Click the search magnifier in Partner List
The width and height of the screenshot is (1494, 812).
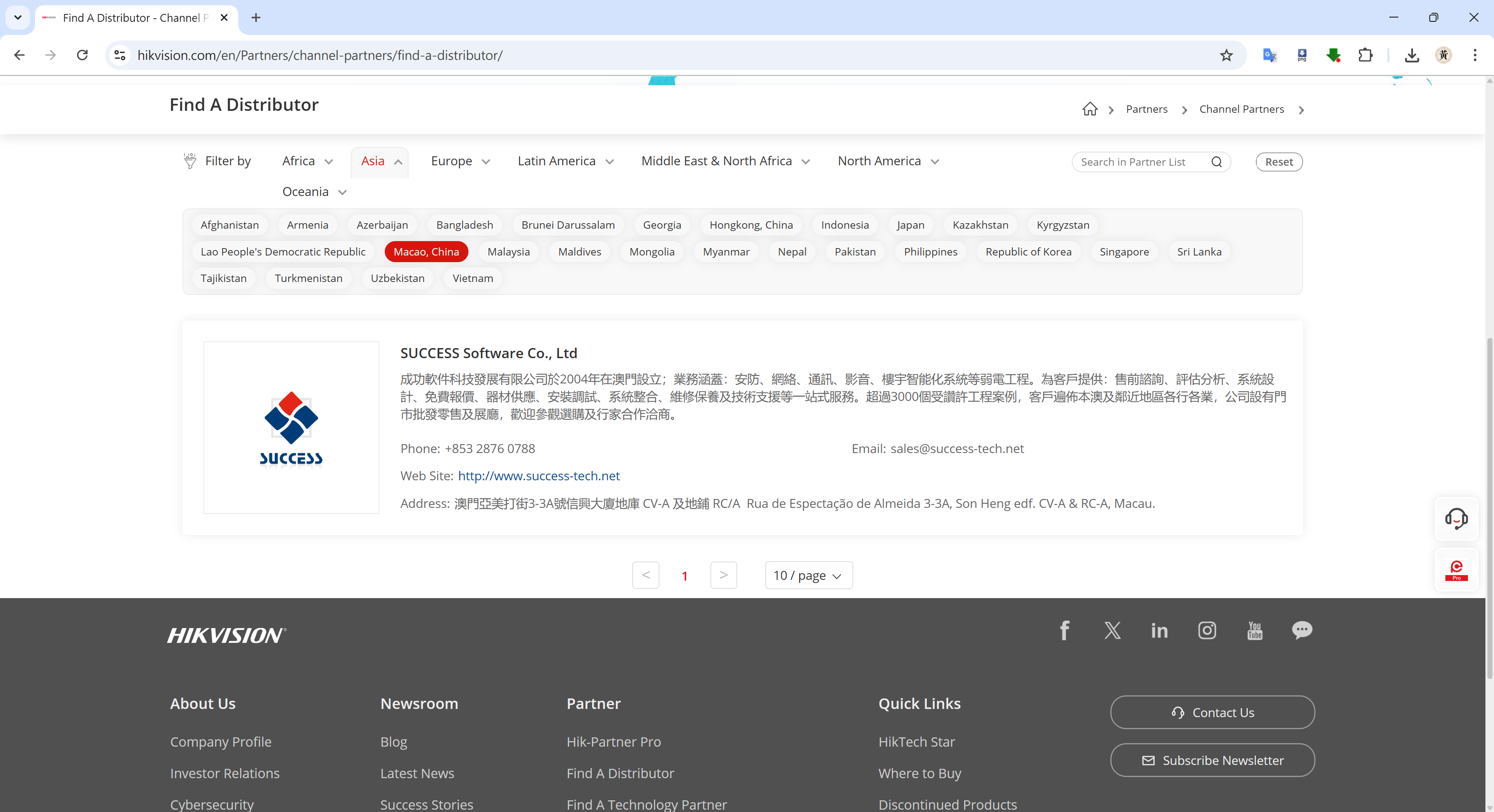[1216, 162]
